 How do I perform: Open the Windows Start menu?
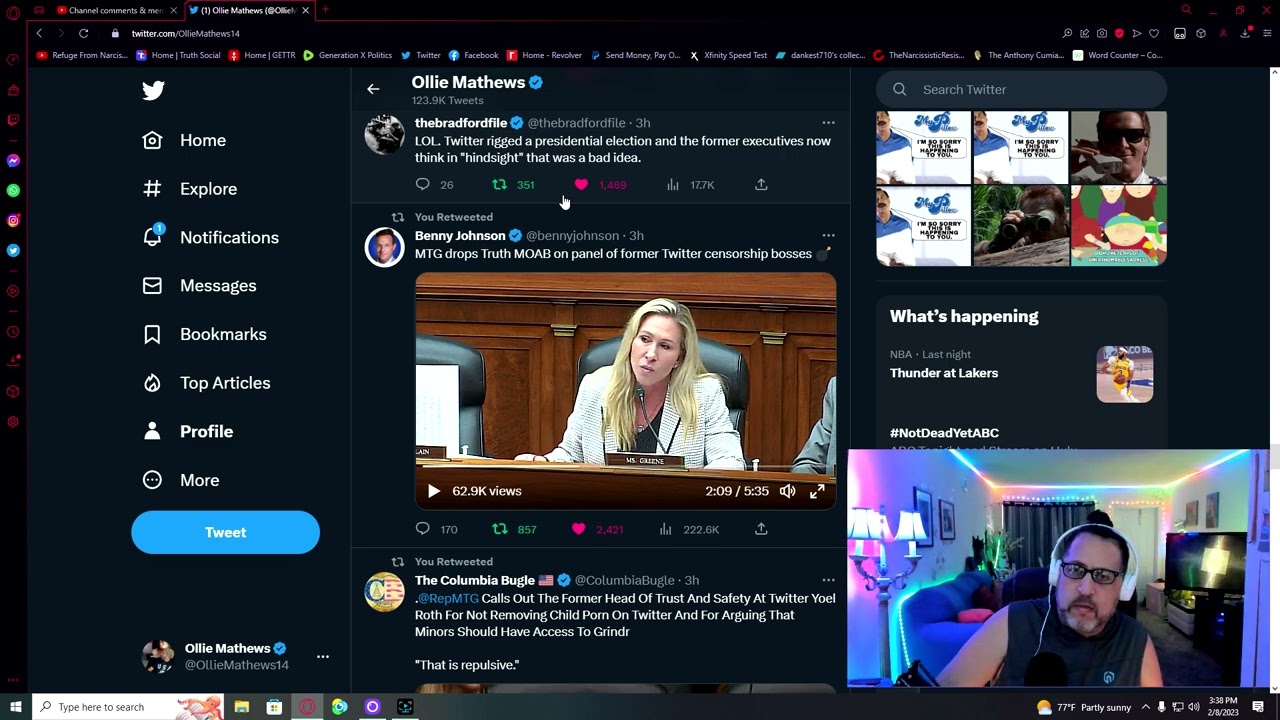tap(16, 707)
